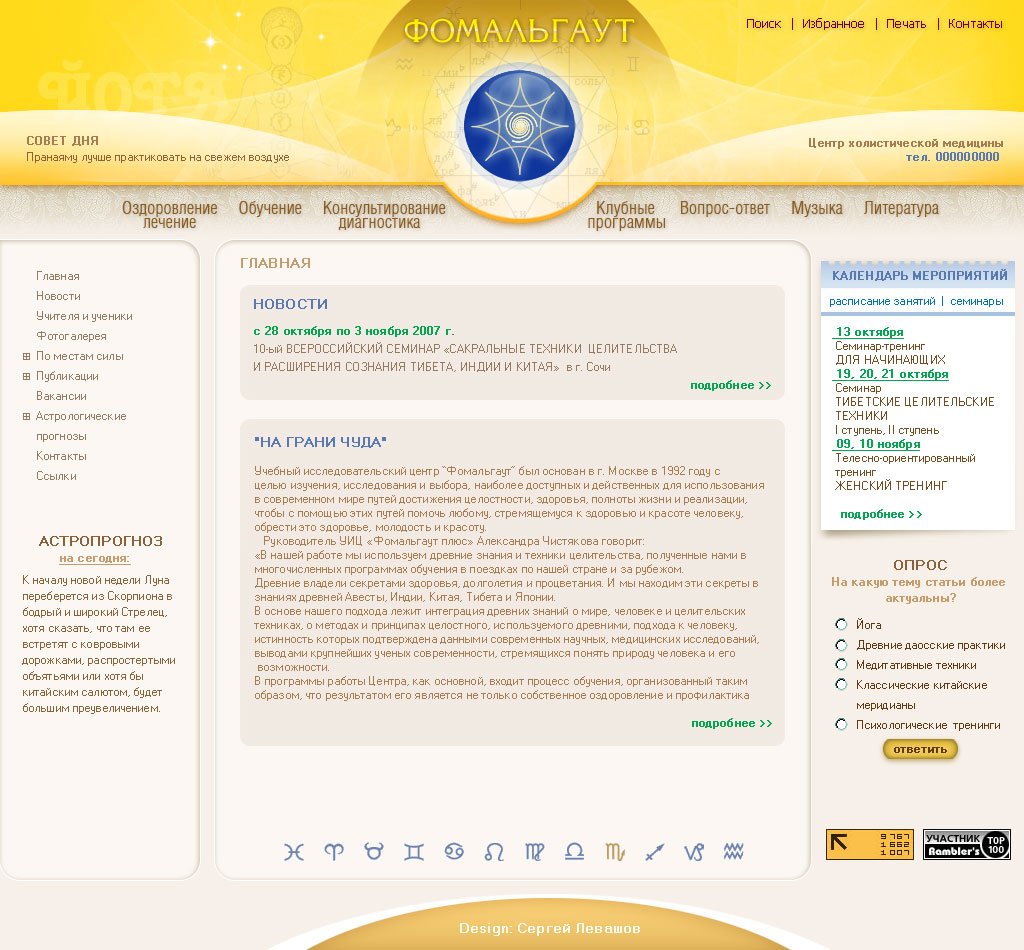The height and width of the screenshot is (950, 1024).
Task: Go to Вопрос-ответ section
Action: (724, 208)
